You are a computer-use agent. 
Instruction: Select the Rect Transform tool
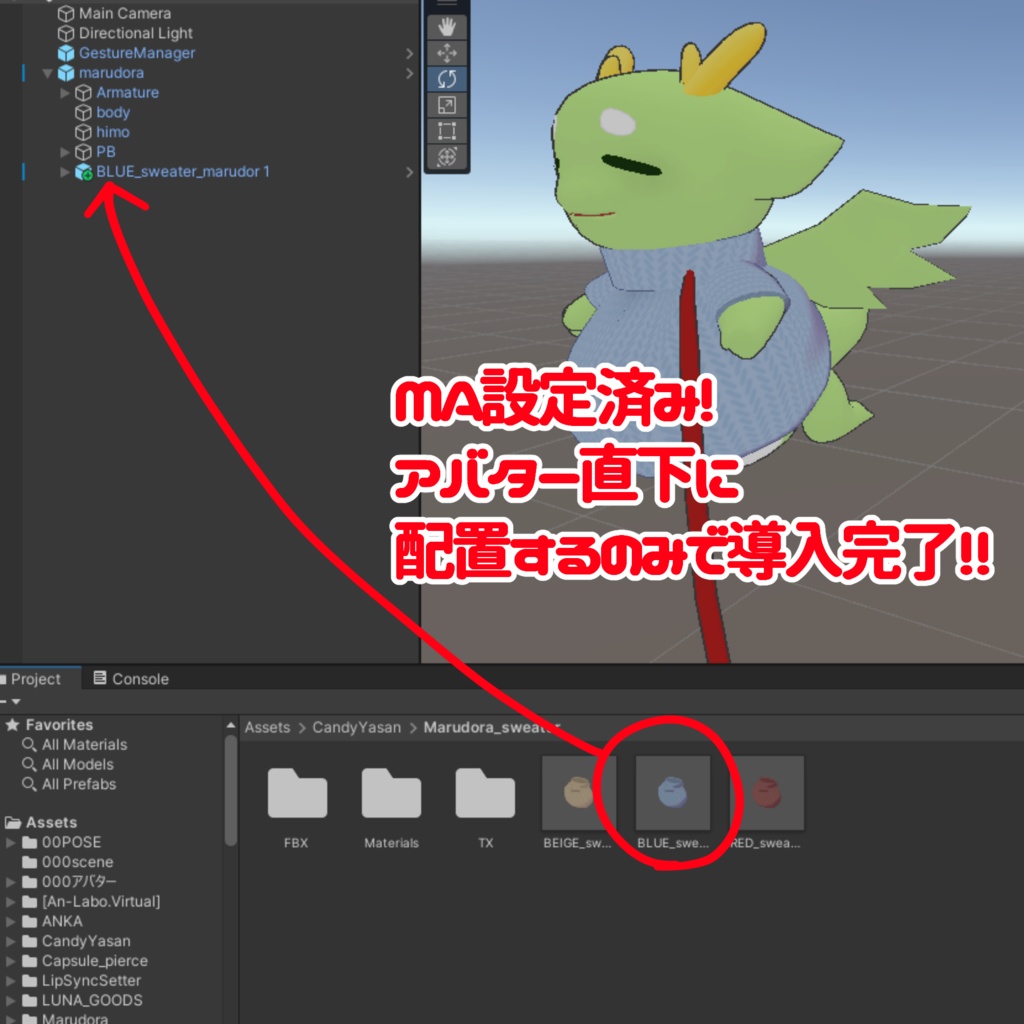pos(447,130)
